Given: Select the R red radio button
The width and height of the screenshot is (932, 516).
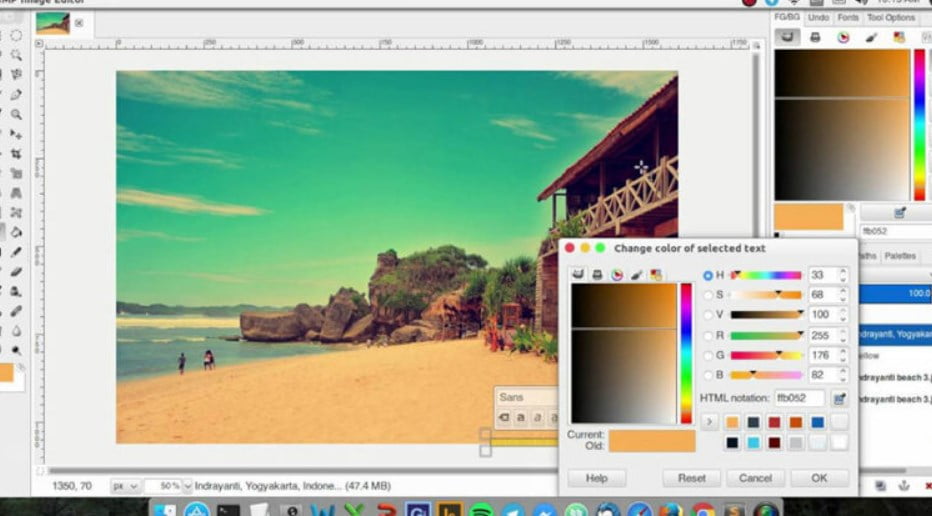Looking at the screenshot, I should coord(707,335).
